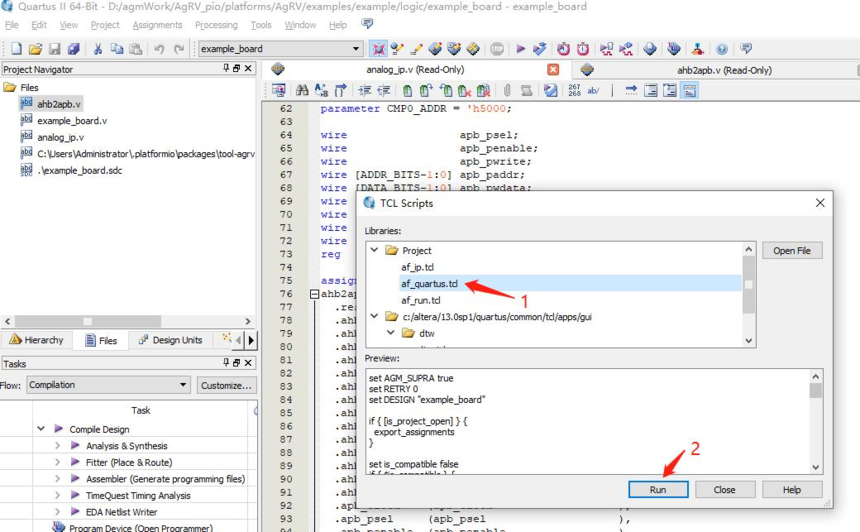Toggle line numbers 267/268 icon
Screen dimensions: 860x532
tap(574, 90)
